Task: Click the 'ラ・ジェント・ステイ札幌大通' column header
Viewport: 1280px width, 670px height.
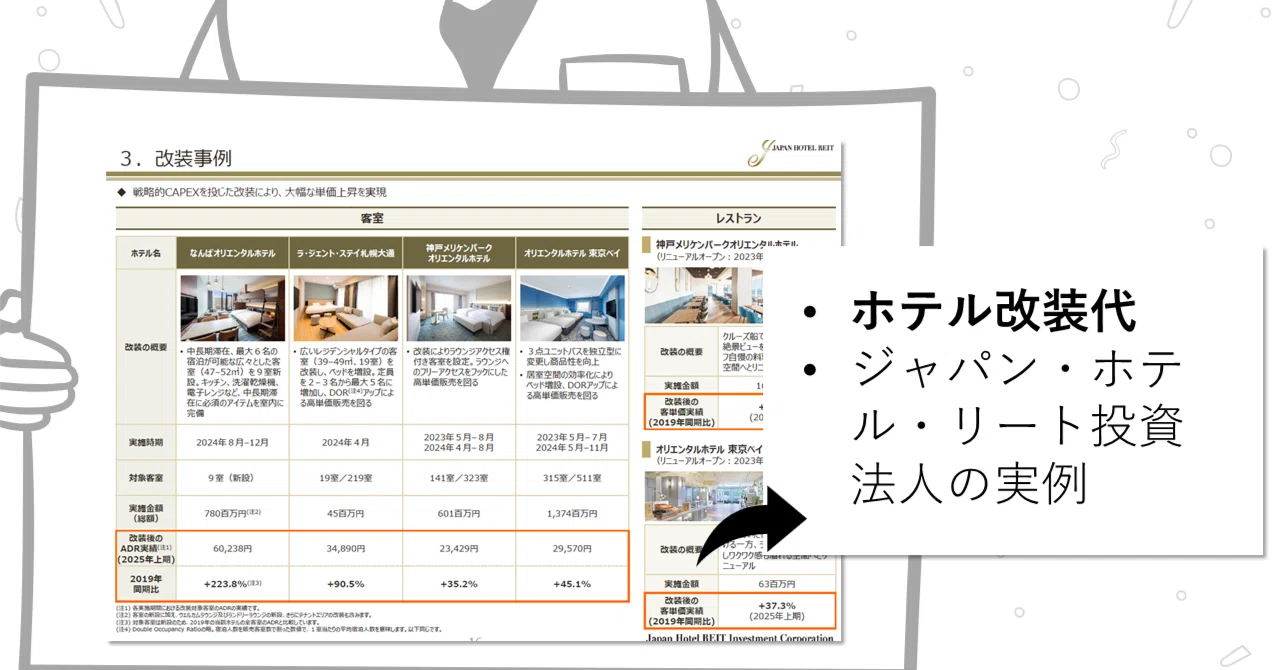Action: pos(345,253)
